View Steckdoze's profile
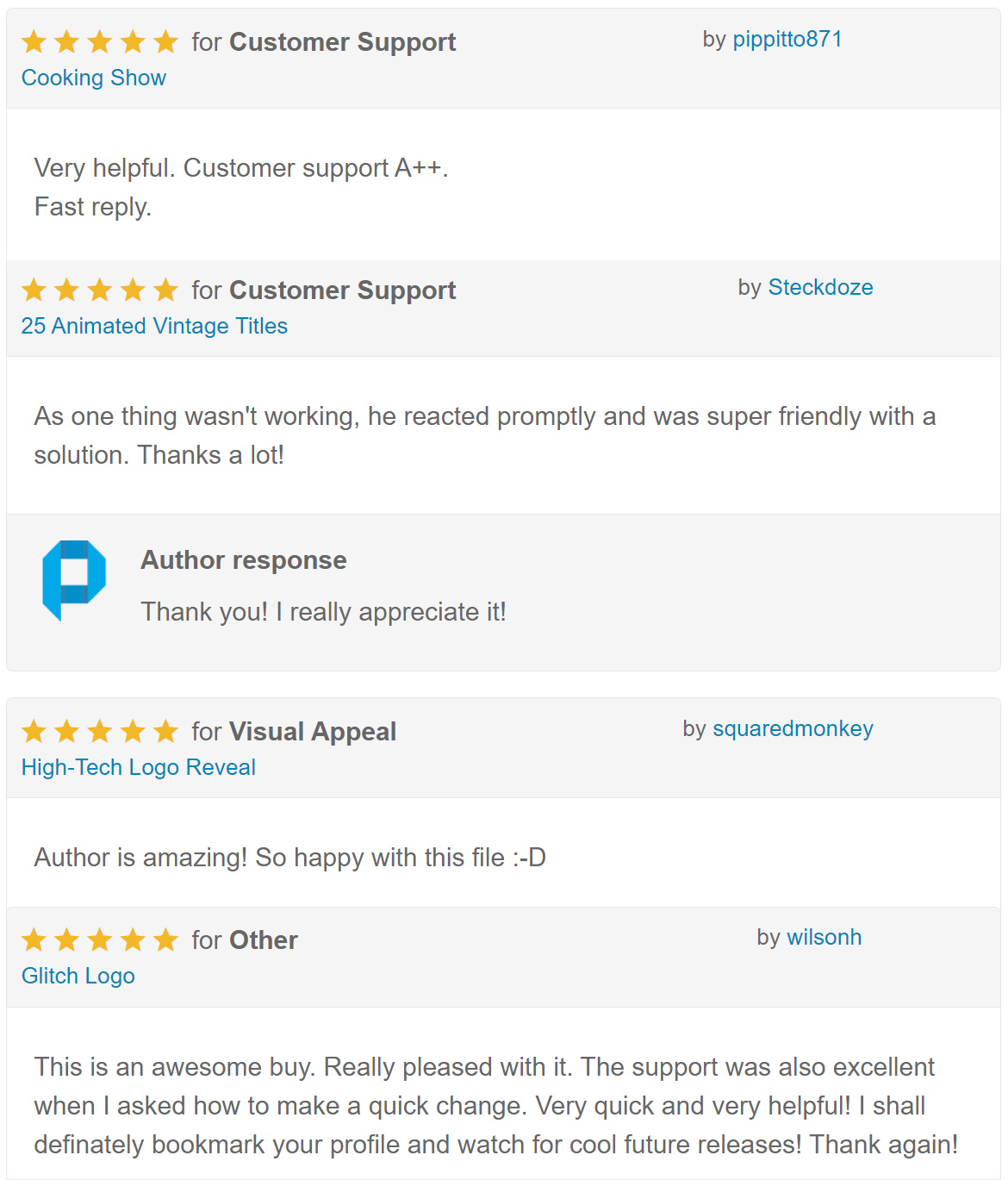Image resolution: width=1008 pixels, height=1180 pixels. pyautogui.click(x=818, y=288)
